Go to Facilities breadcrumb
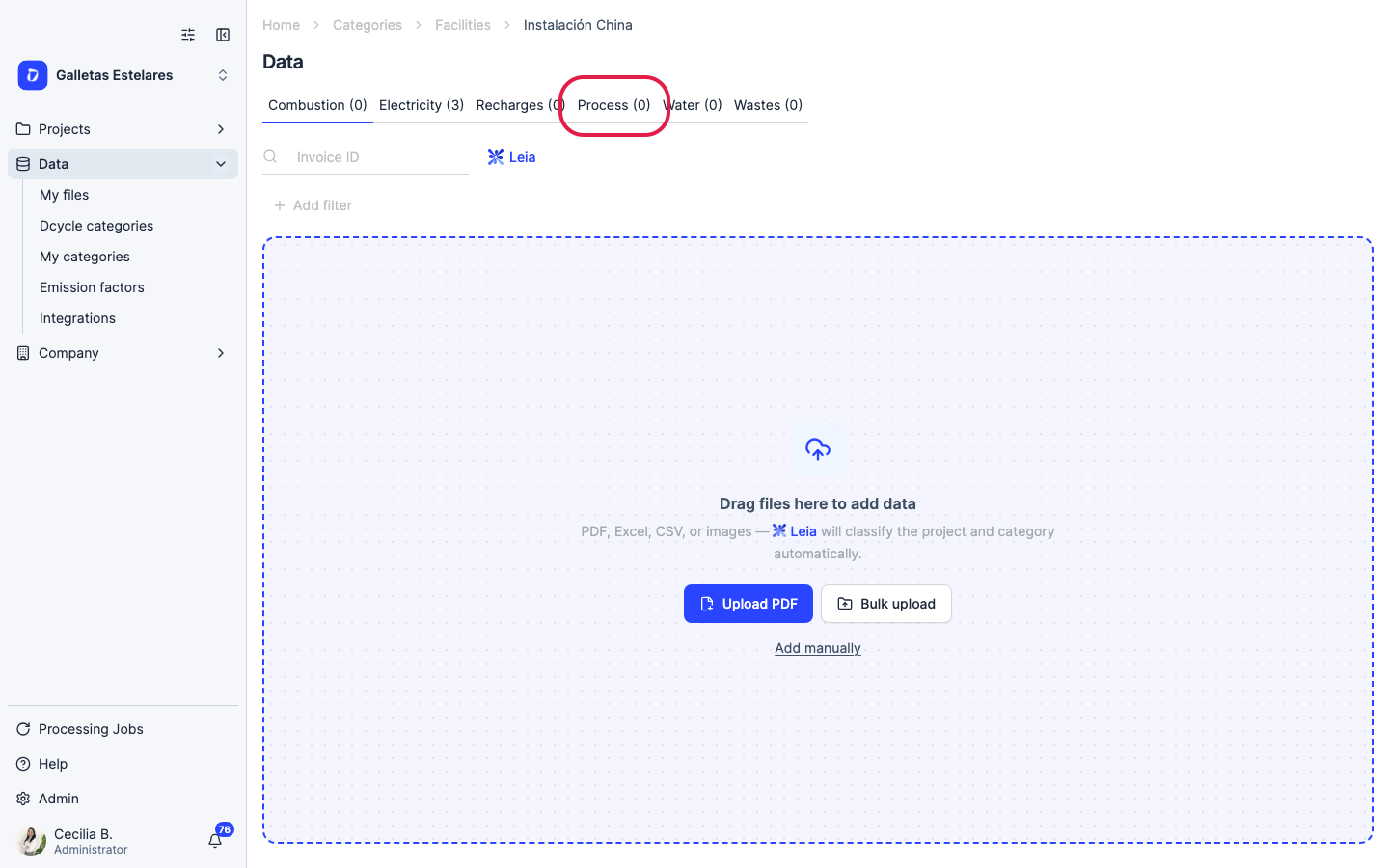 tap(463, 25)
